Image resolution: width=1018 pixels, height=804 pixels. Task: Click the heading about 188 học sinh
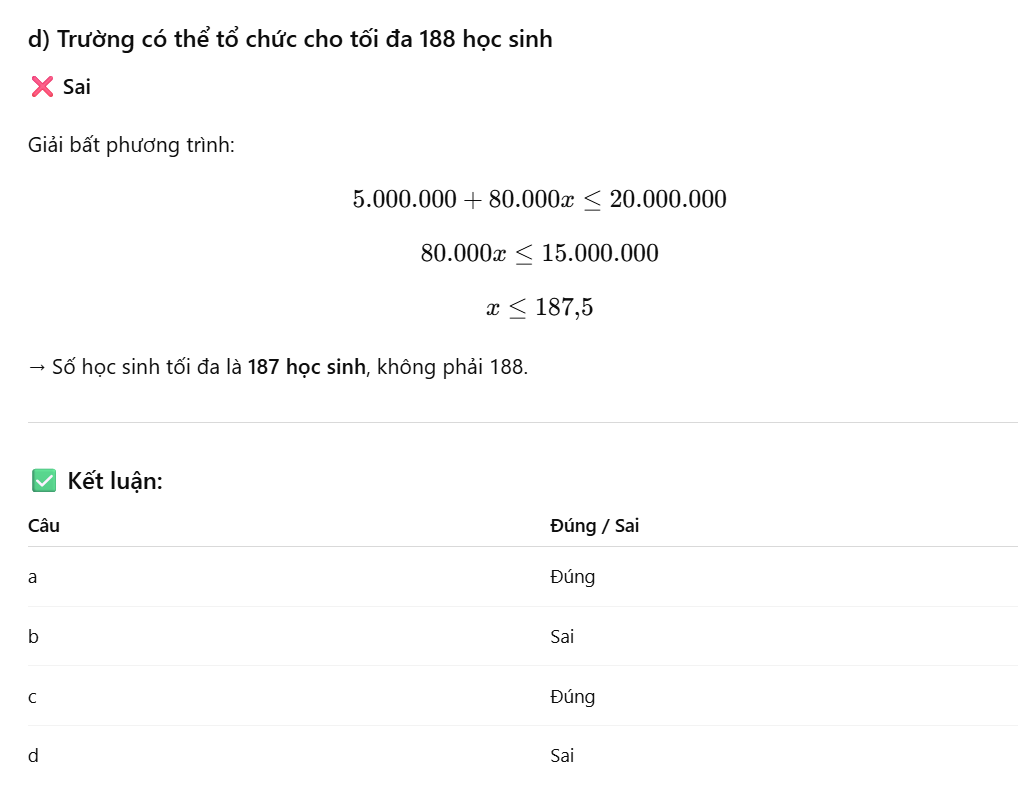pyautogui.click(x=290, y=40)
